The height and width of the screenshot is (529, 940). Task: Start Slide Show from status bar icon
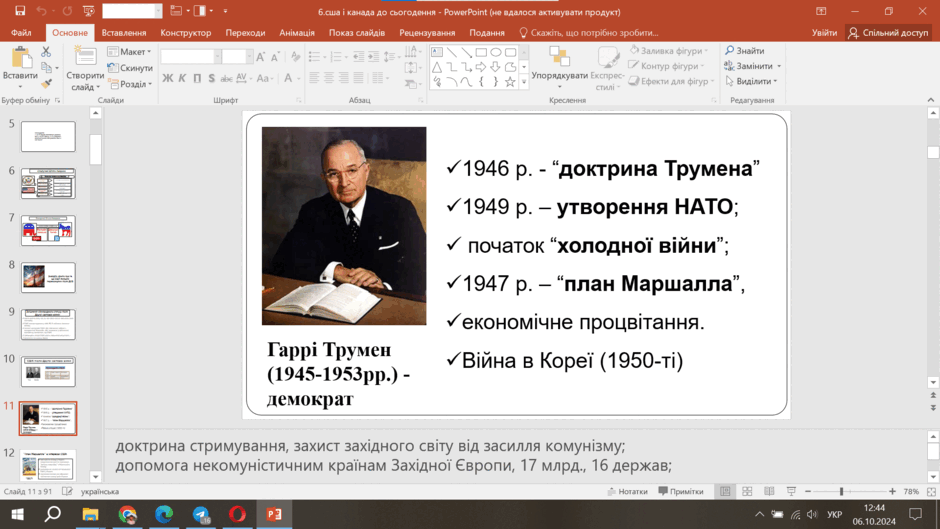[x=791, y=491]
